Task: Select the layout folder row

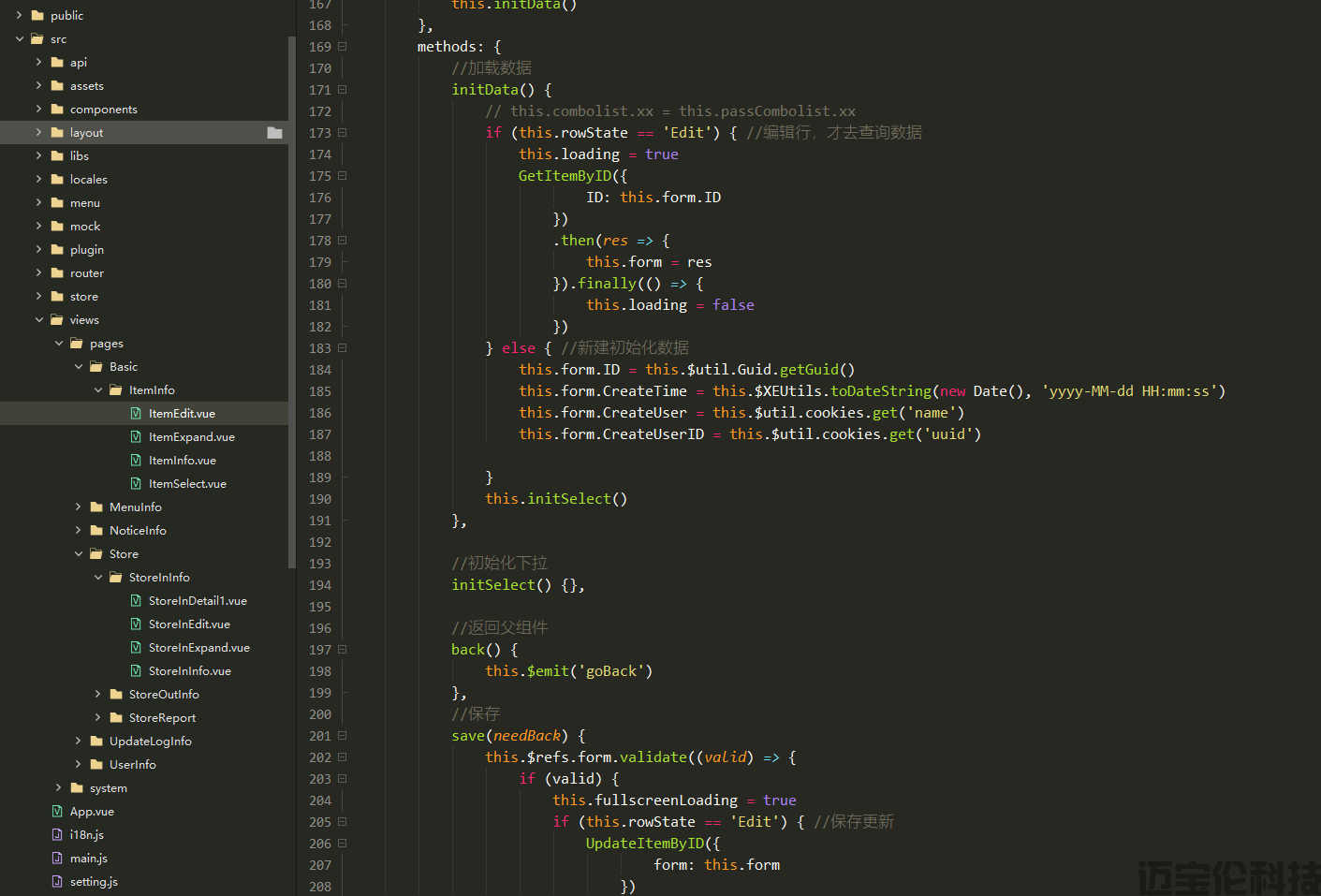Action: tap(144, 132)
